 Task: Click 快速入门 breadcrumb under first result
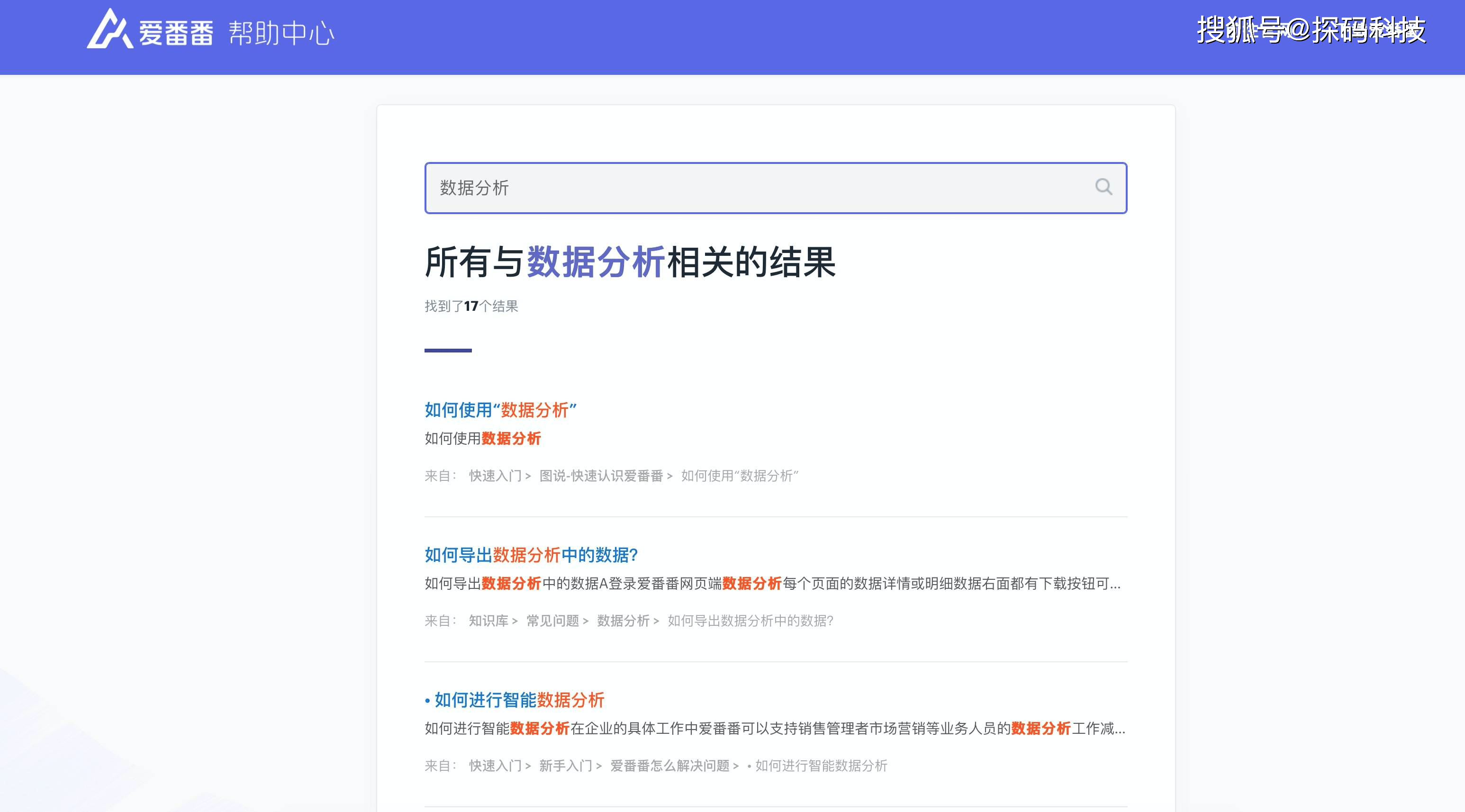click(495, 476)
